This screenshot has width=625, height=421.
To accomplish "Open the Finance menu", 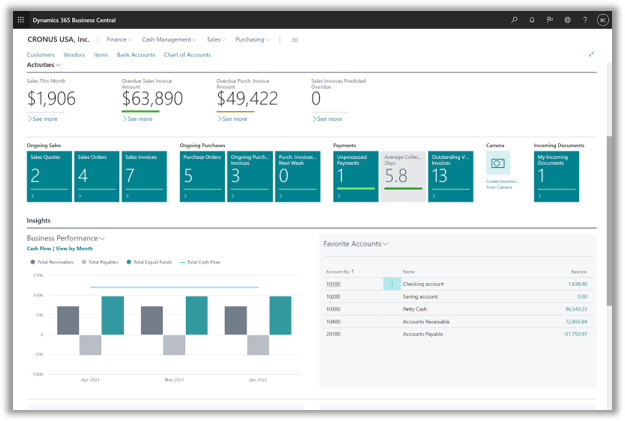I will pos(119,39).
